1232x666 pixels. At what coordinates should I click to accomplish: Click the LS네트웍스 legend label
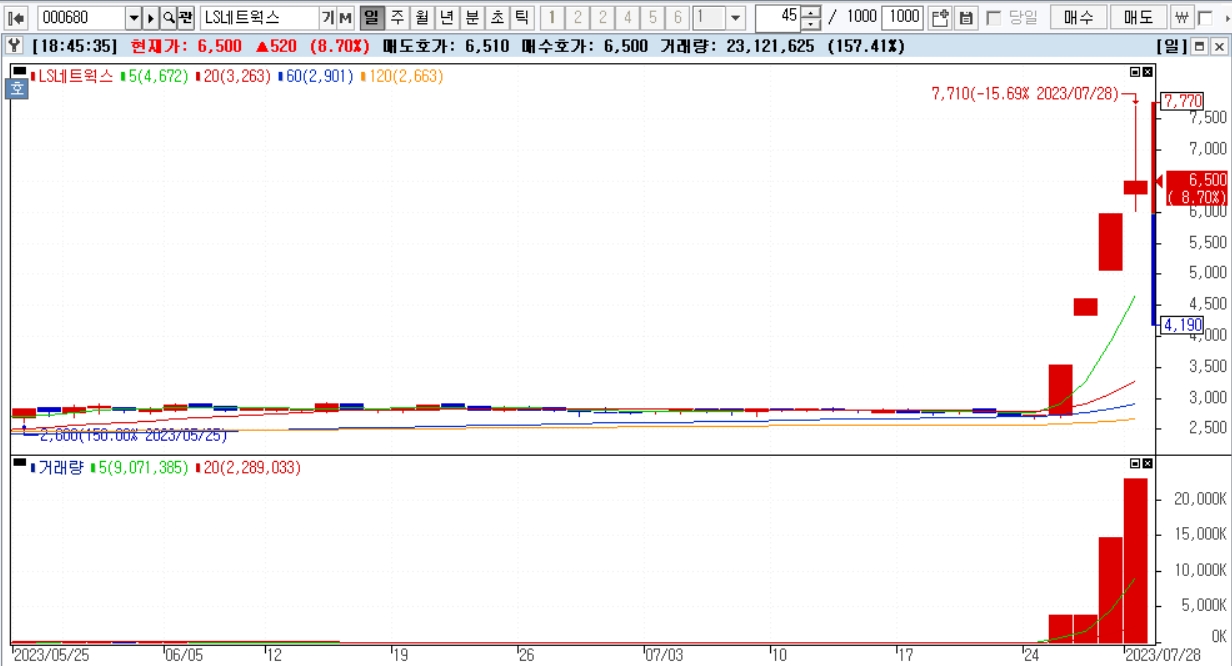click(x=76, y=76)
